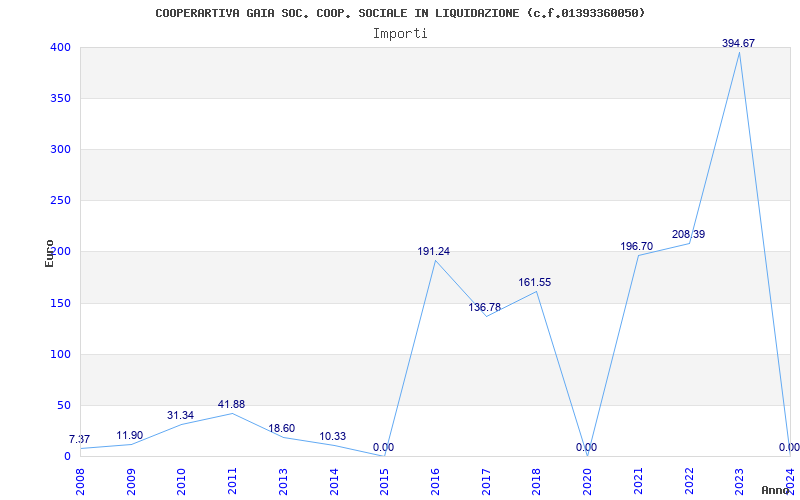Click the Euro y-axis title
Image resolution: width=800 pixels, height=500 pixels.
[x=49, y=252]
